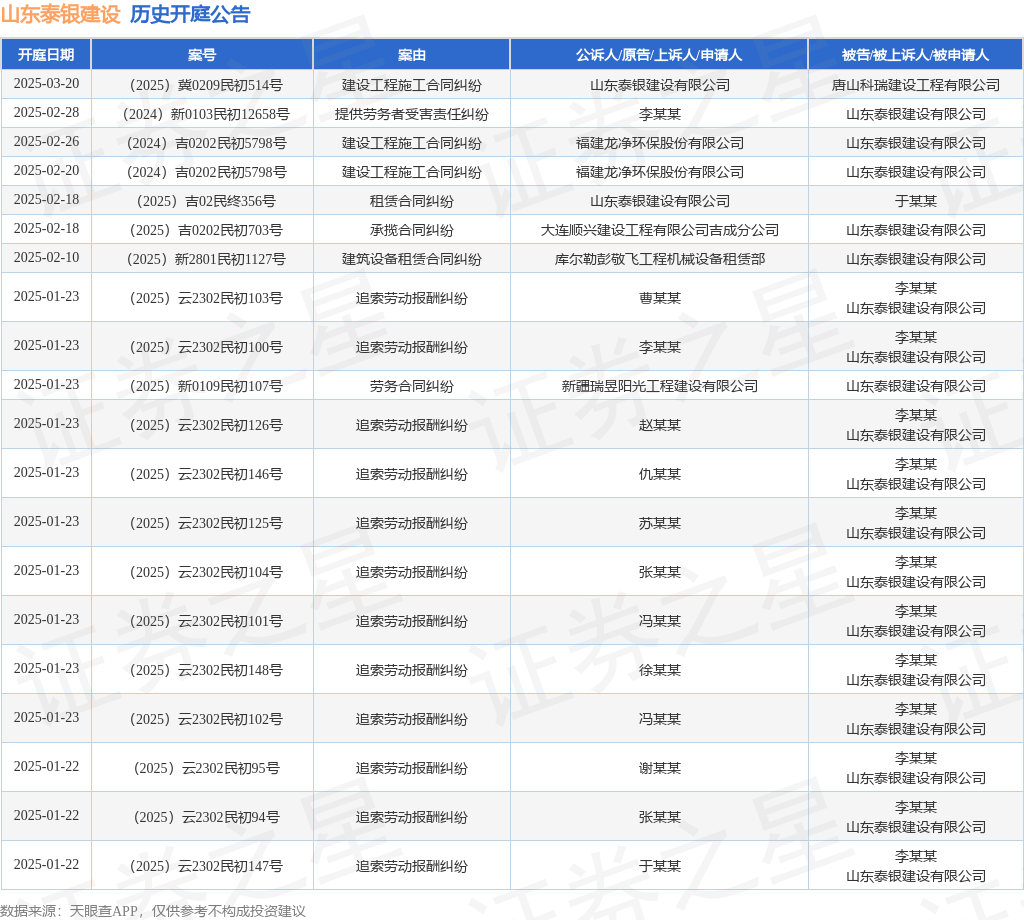Click the 山东泰银建设 title text
Screen dimensions: 1024x920
click(61, 14)
